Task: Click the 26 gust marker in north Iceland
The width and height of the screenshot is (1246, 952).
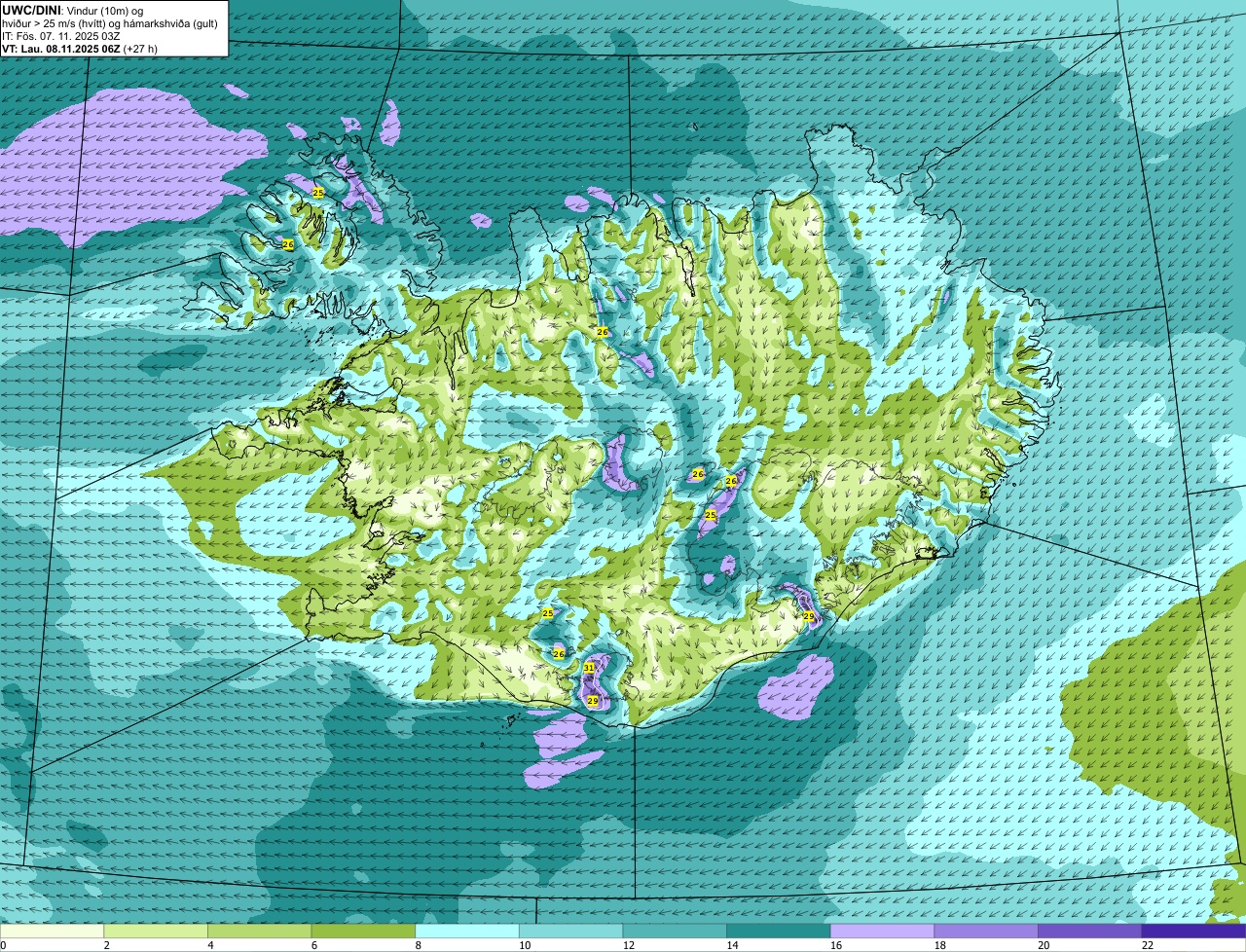Action: pyautogui.click(x=603, y=332)
